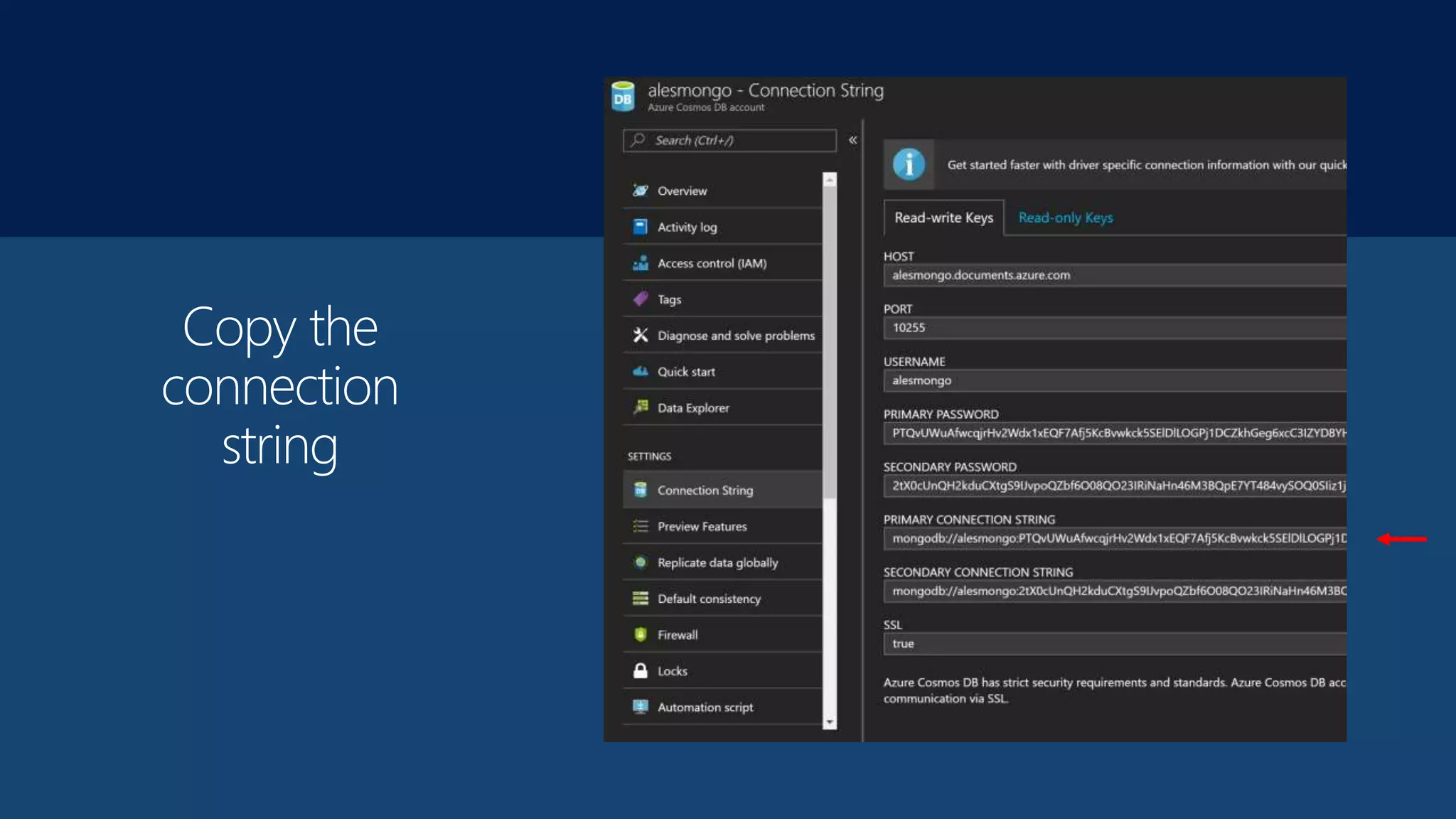Collapse the sidebar with double chevron
The image size is (1456, 819).
pyautogui.click(x=852, y=140)
